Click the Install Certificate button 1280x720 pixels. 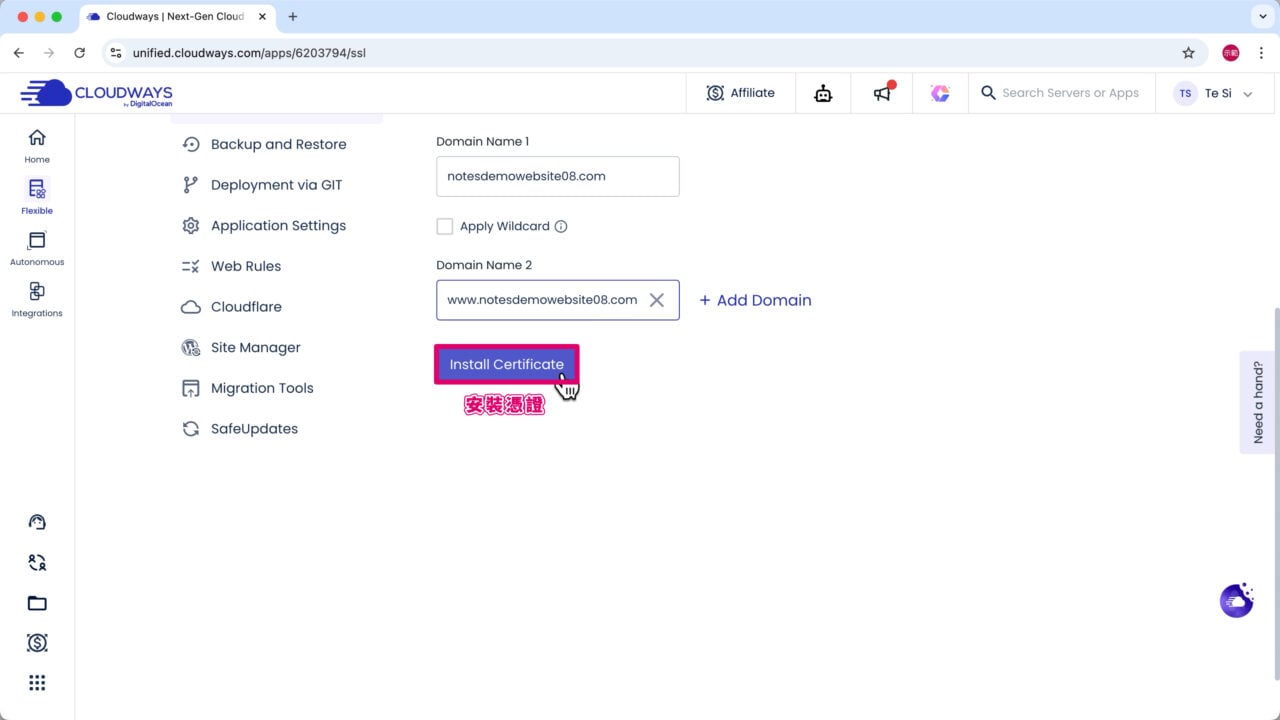506,364
